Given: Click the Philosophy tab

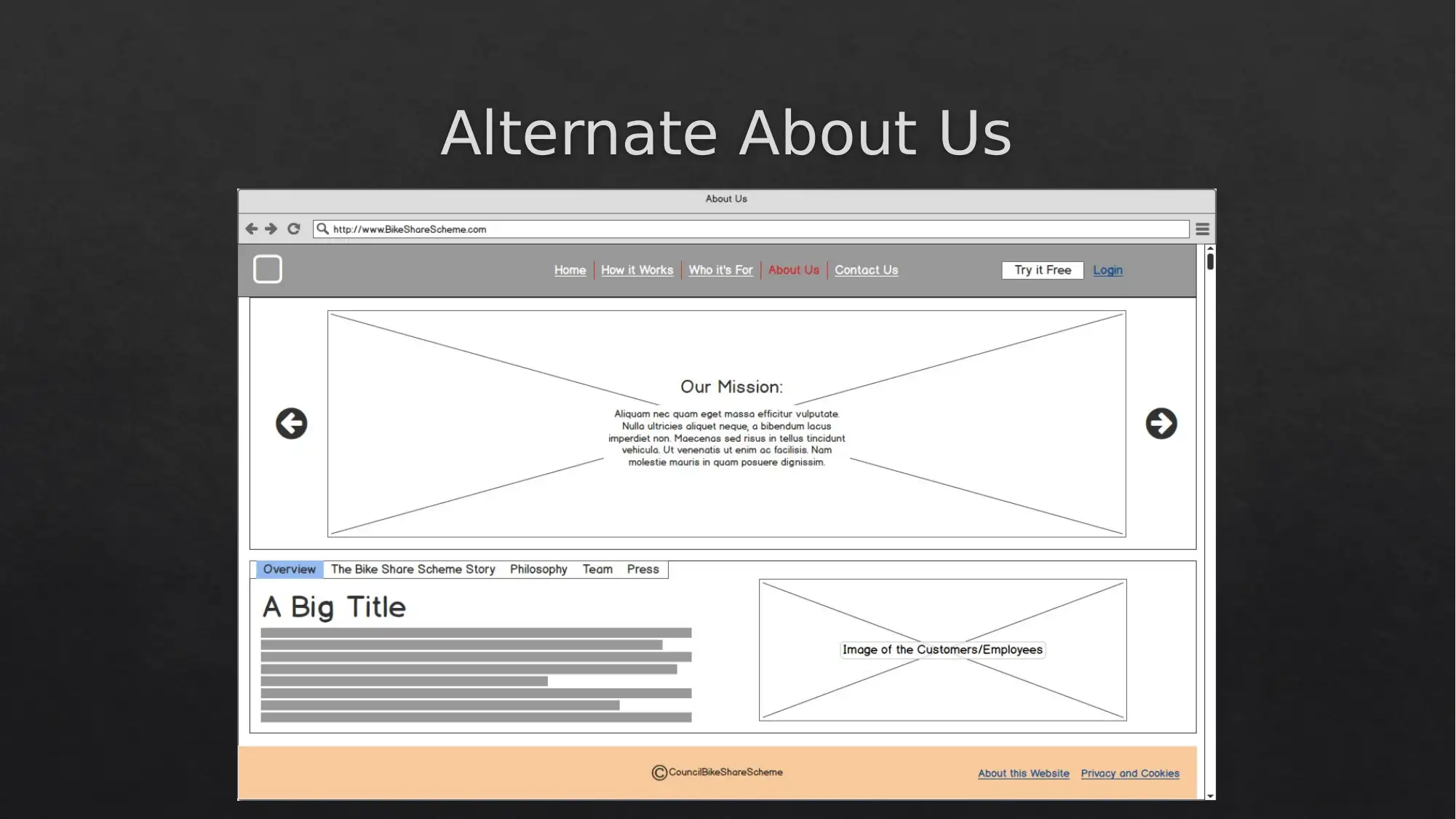Looking at the screenshot, I should [538, 569].
